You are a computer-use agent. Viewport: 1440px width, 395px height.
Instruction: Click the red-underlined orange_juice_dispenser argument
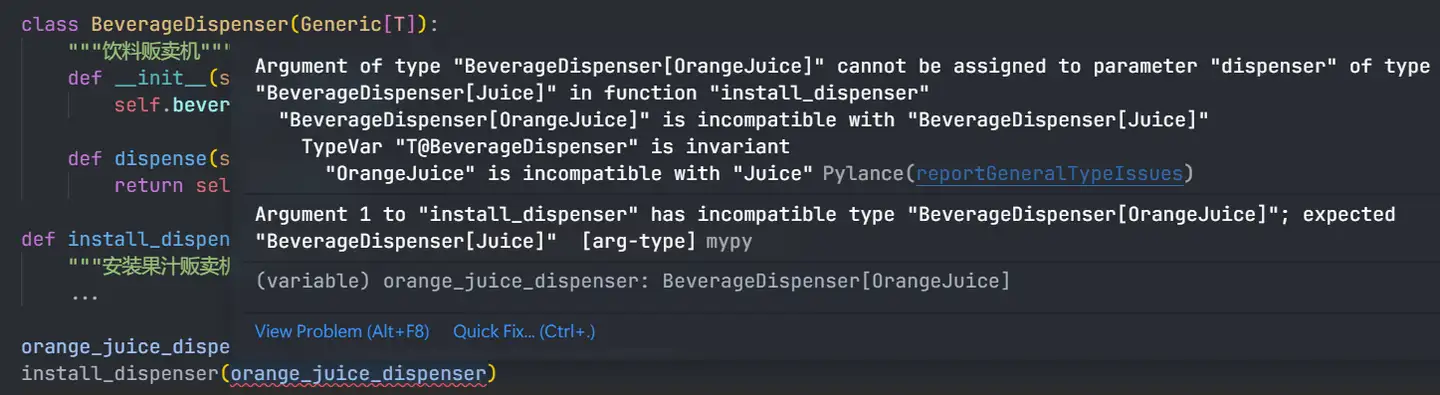click(x=358, y=375)
